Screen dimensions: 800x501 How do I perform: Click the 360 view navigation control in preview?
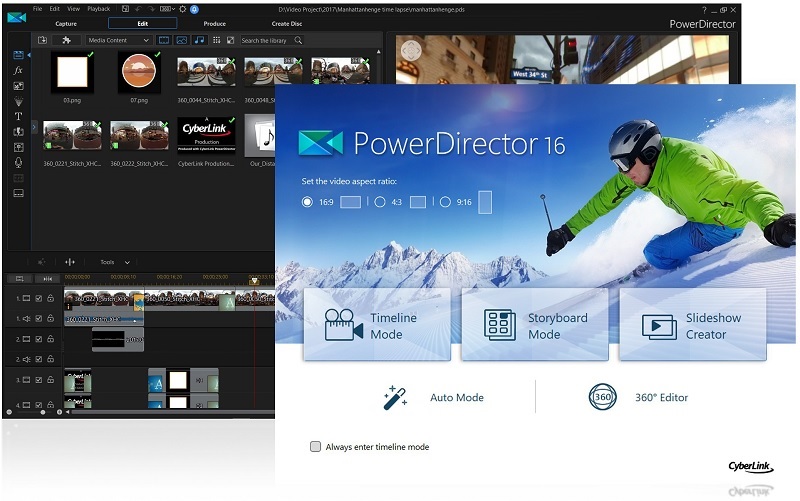(x=411, y=51)
